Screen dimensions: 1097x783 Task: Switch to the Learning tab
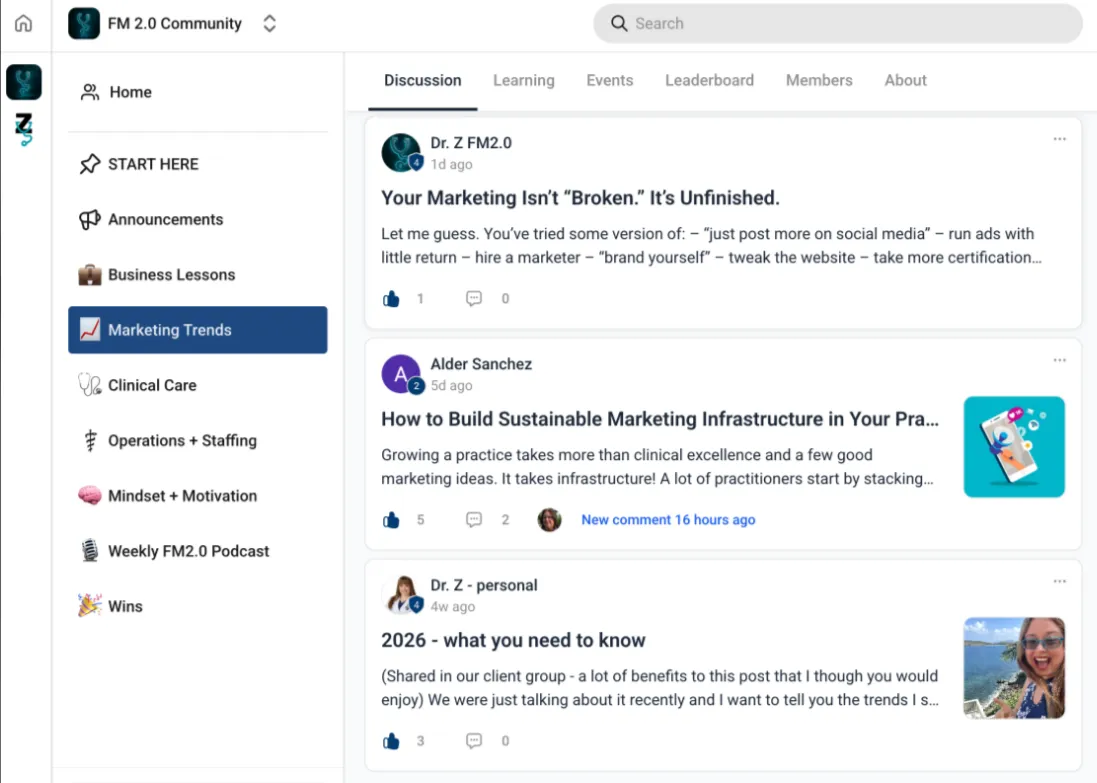tap(523, 81)
